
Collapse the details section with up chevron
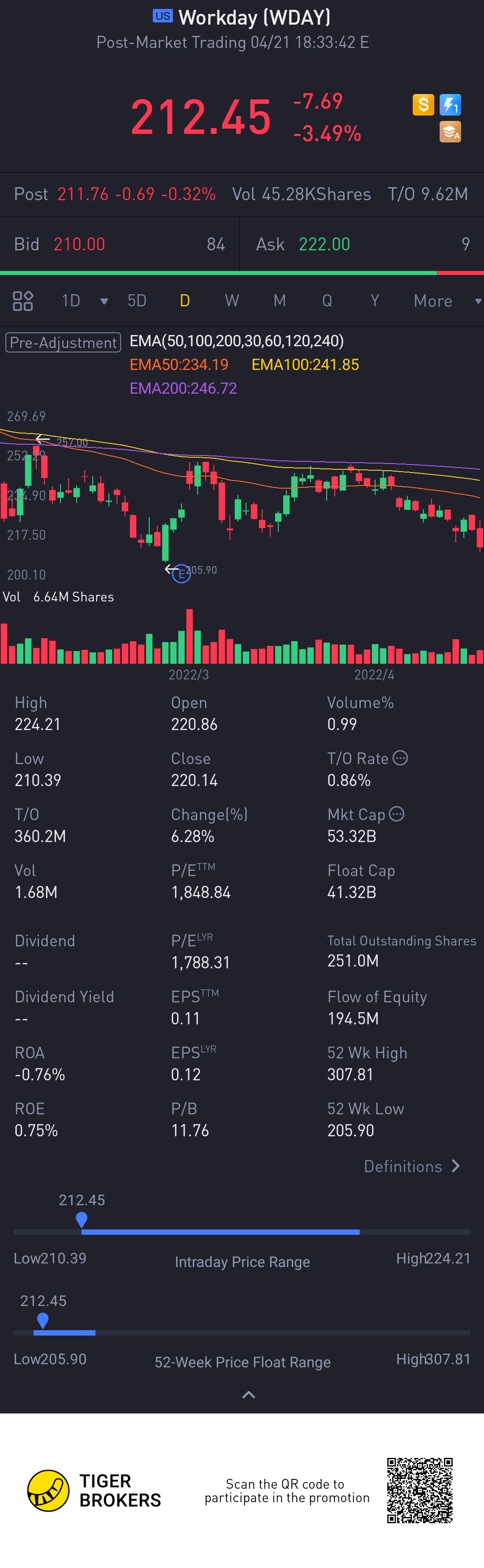tap(248, 1395)
